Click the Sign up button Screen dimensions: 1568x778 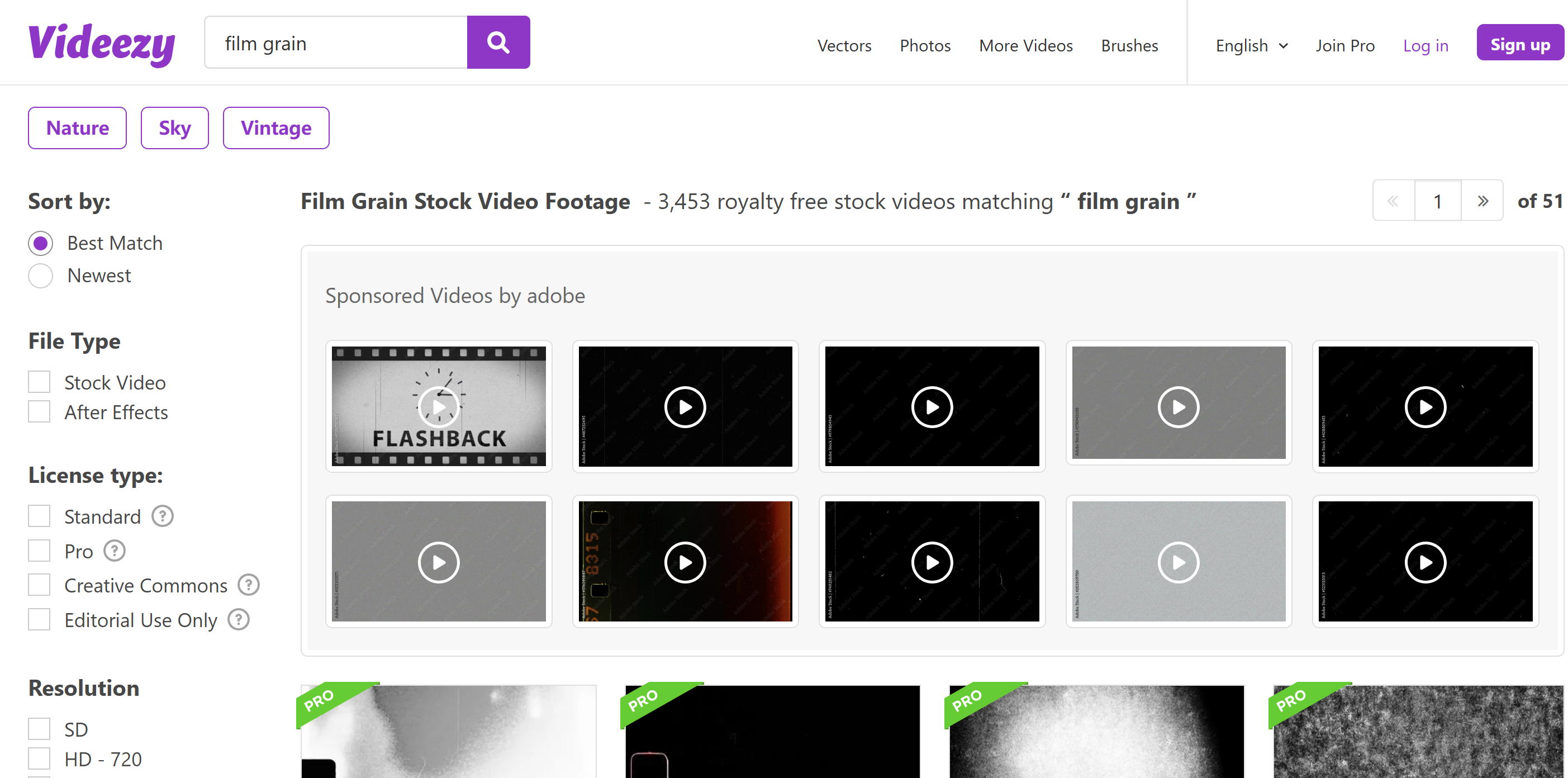click(1519, 44)
